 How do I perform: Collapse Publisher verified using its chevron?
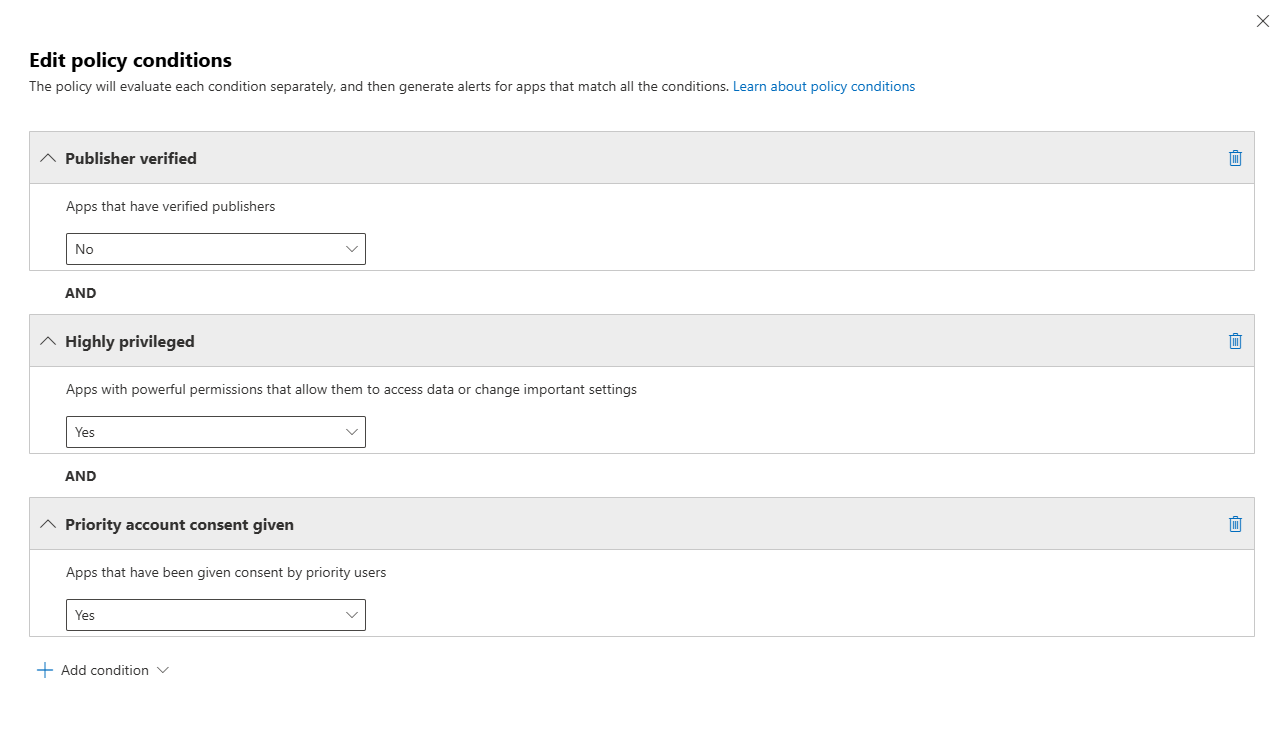pyautogui.click(x=47, y=158)
